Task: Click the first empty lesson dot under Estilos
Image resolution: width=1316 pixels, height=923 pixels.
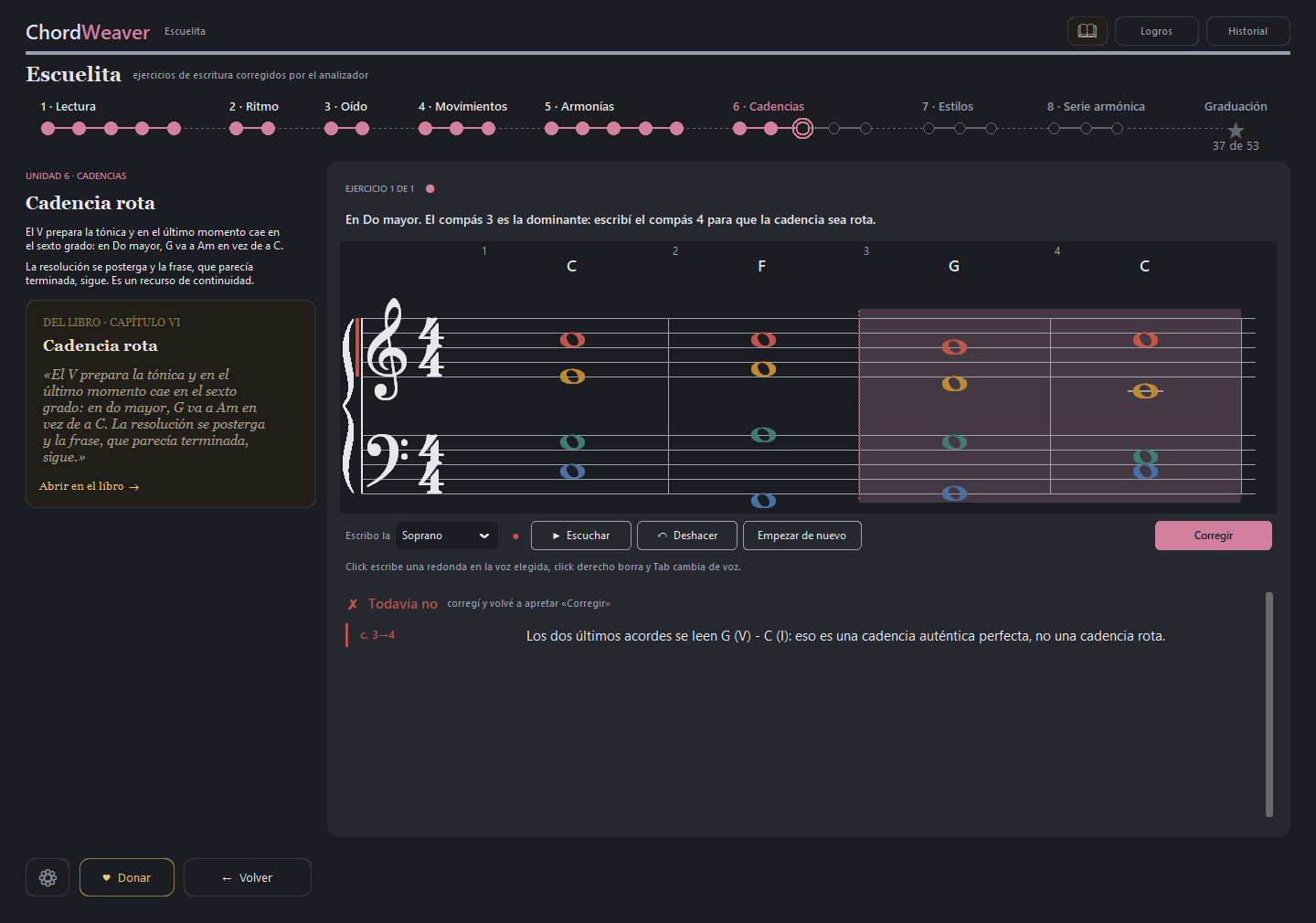Action: [x=929, y=129]
